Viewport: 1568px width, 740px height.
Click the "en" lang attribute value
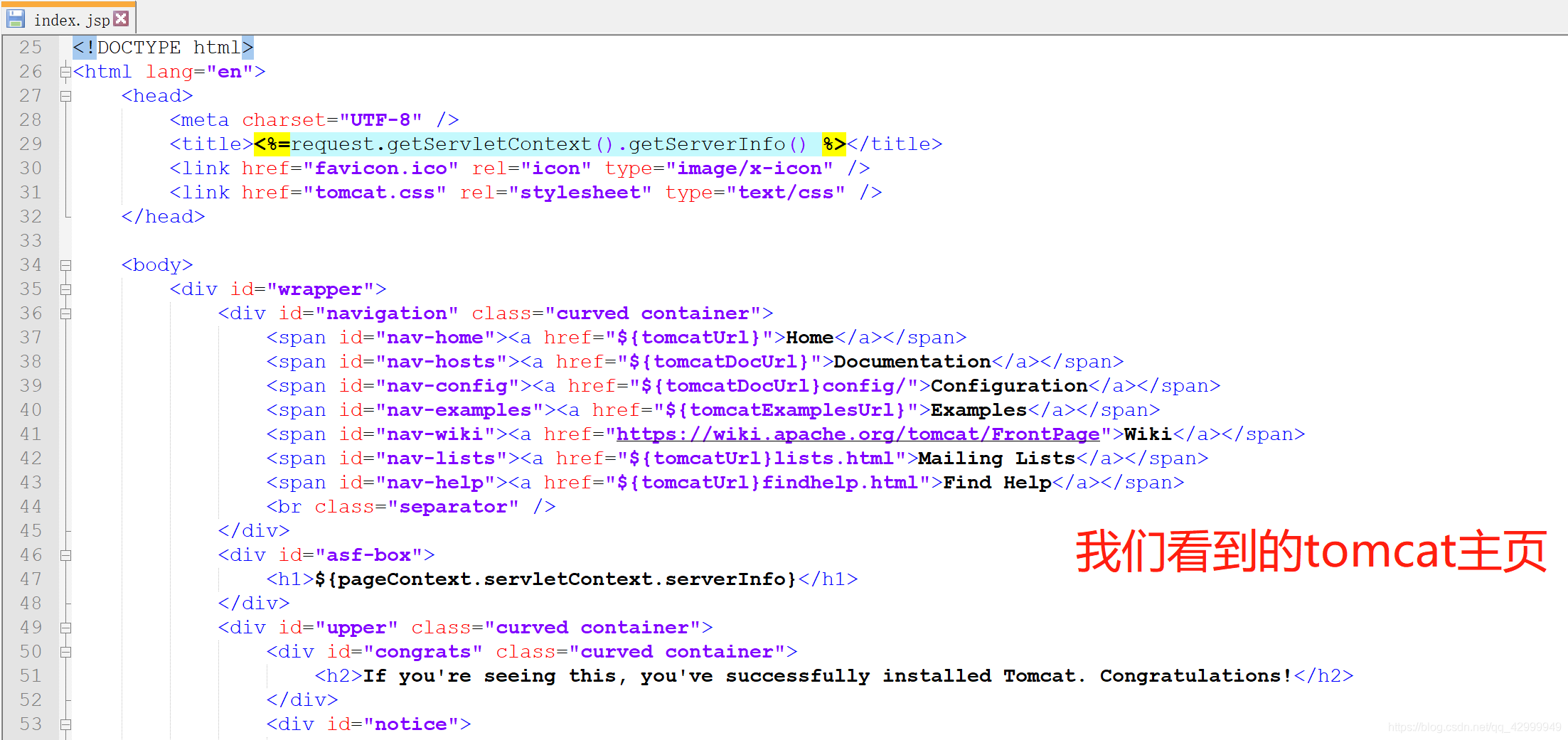pos(230,72)
